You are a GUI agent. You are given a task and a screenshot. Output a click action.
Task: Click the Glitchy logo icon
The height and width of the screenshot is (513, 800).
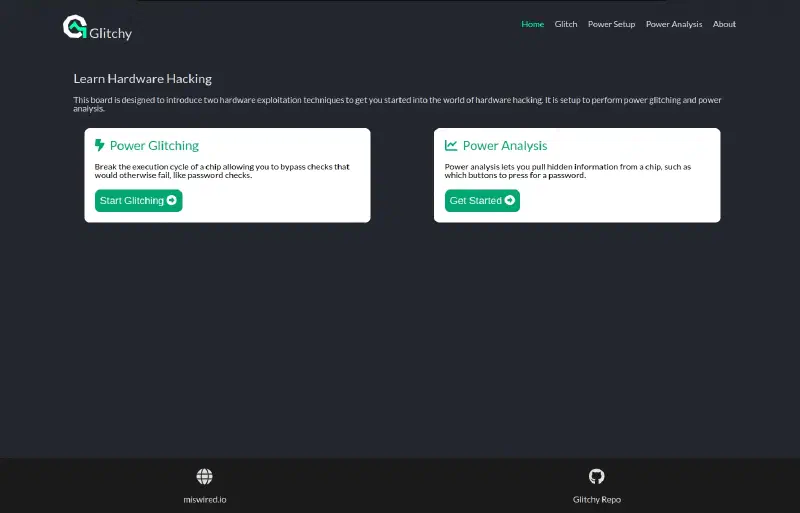point(75,27)
